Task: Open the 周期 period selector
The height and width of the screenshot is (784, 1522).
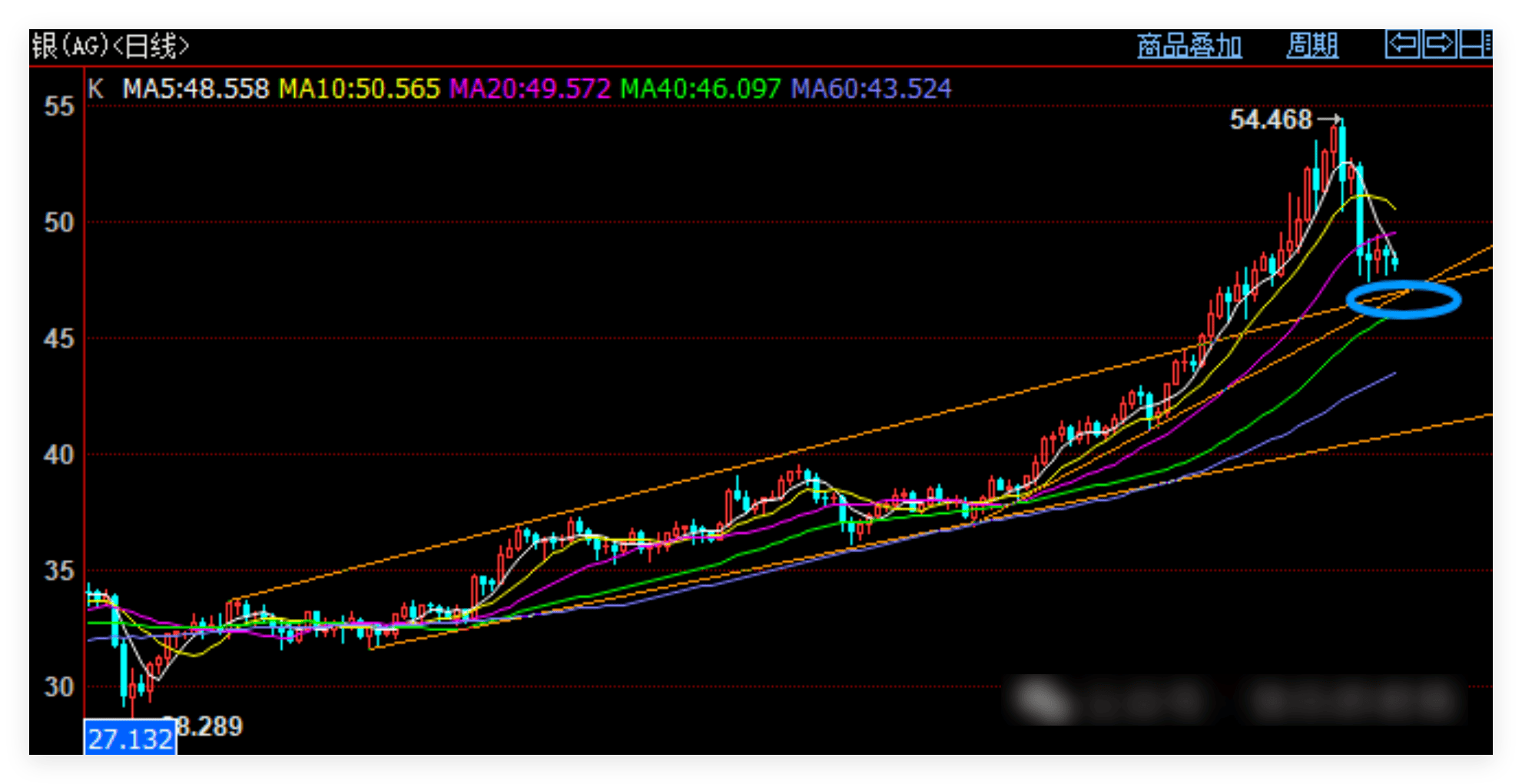Action: coord(1312,46)
